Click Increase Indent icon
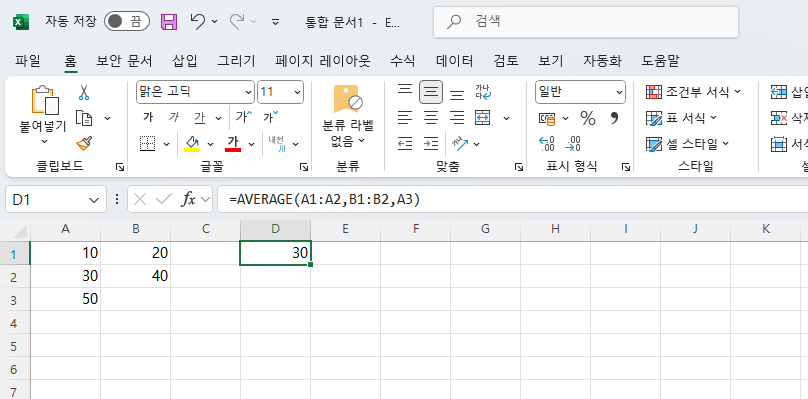Screen dimensions: 808x399 click(x=431, y=144)
